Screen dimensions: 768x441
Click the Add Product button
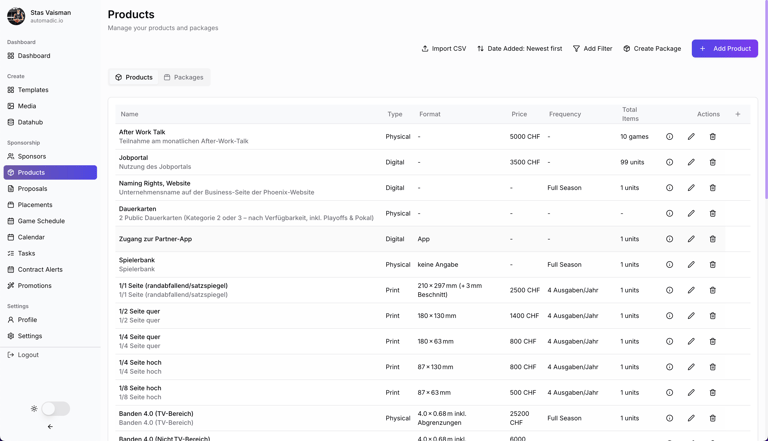[x=725, y=49]
